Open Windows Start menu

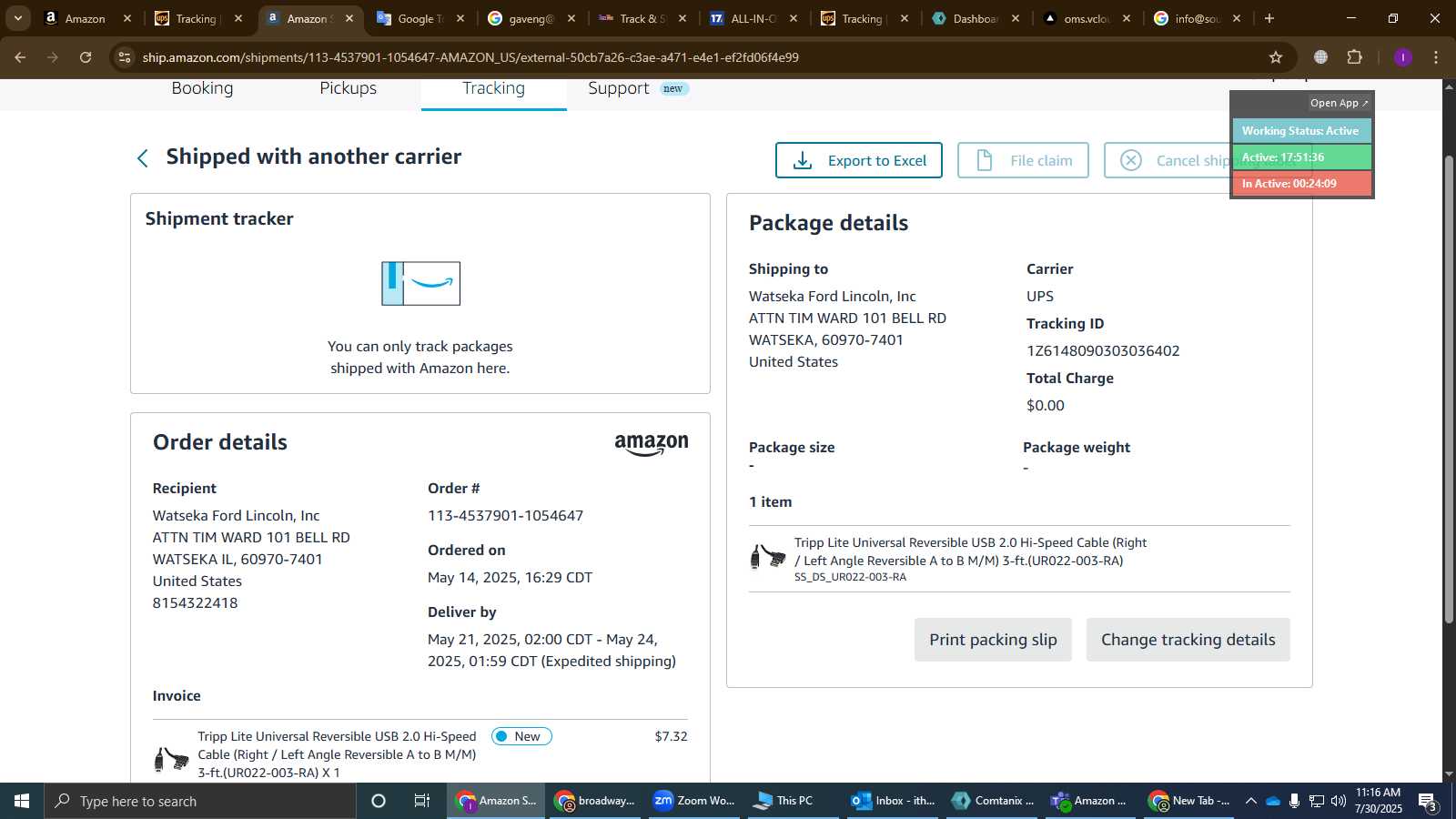point(22,801)
